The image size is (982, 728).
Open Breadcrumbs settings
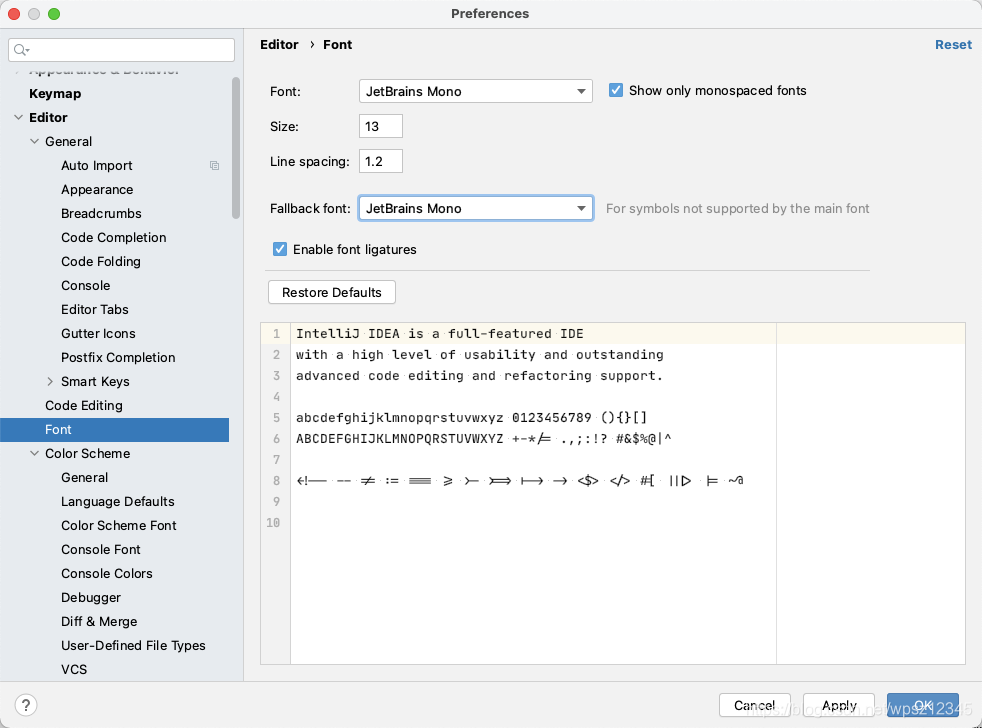click(x=101, y=214)
